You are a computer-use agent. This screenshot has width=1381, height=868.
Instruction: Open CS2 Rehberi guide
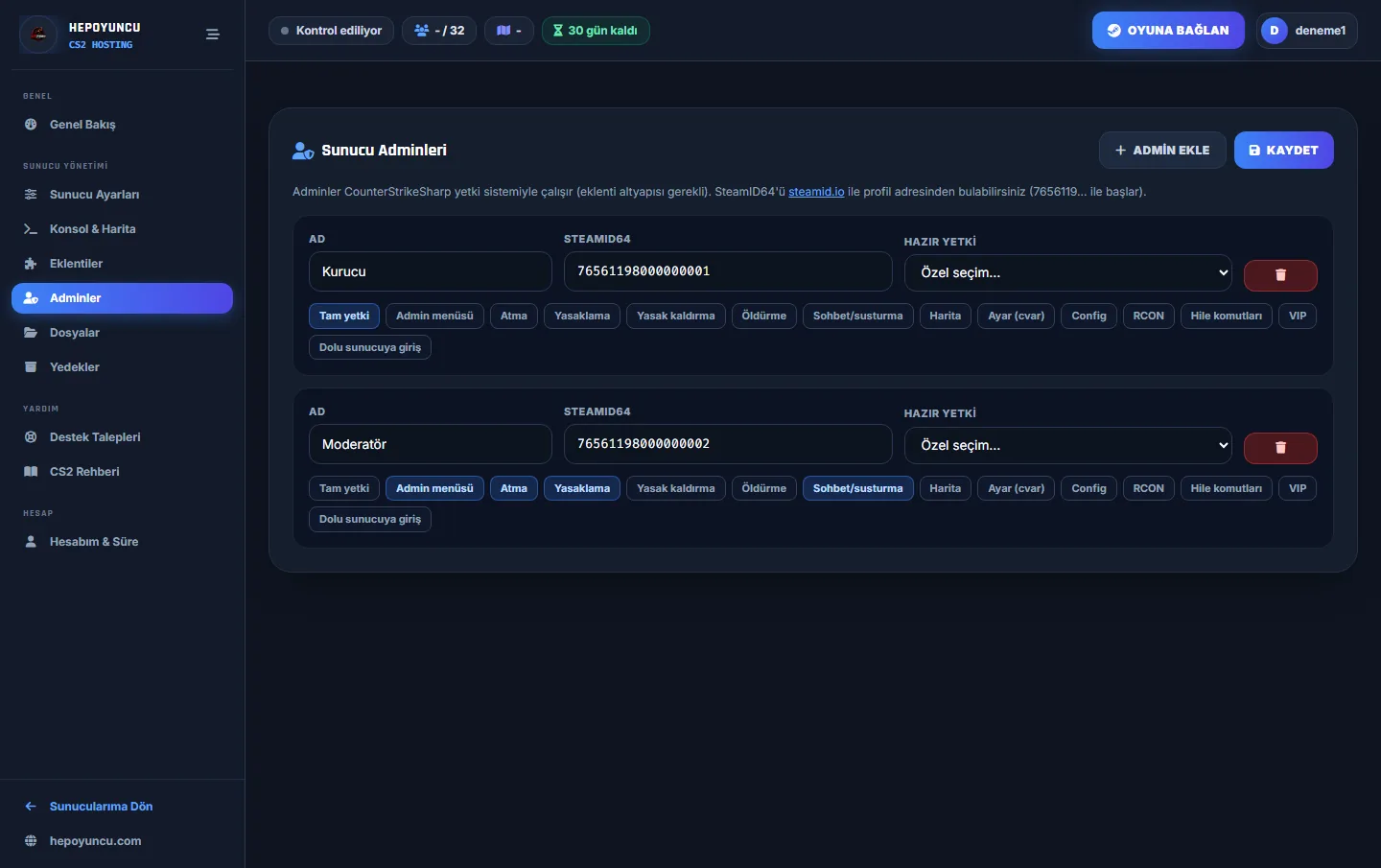click(122, 472)
